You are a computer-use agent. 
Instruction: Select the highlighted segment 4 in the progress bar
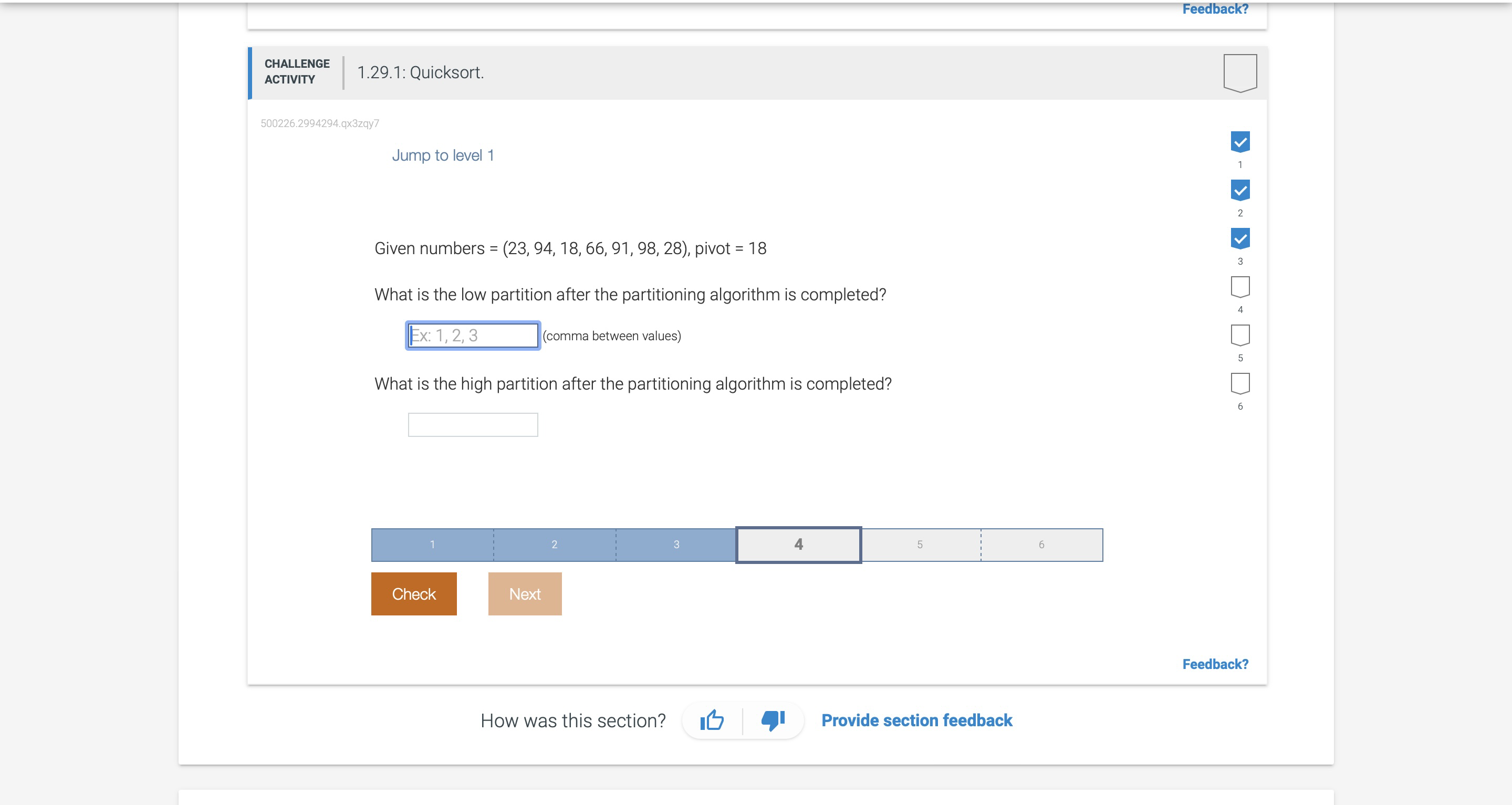798,545
